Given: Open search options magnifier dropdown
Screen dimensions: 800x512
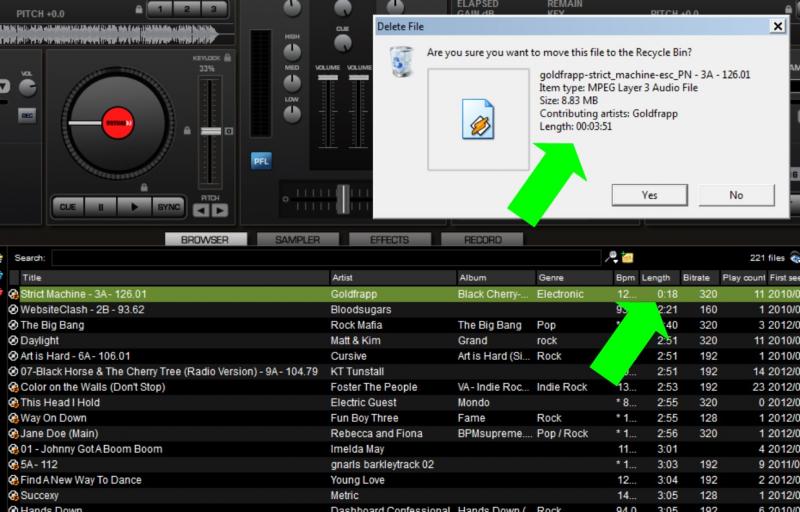Looking at the screenshot, I should (x=611, y=258).
